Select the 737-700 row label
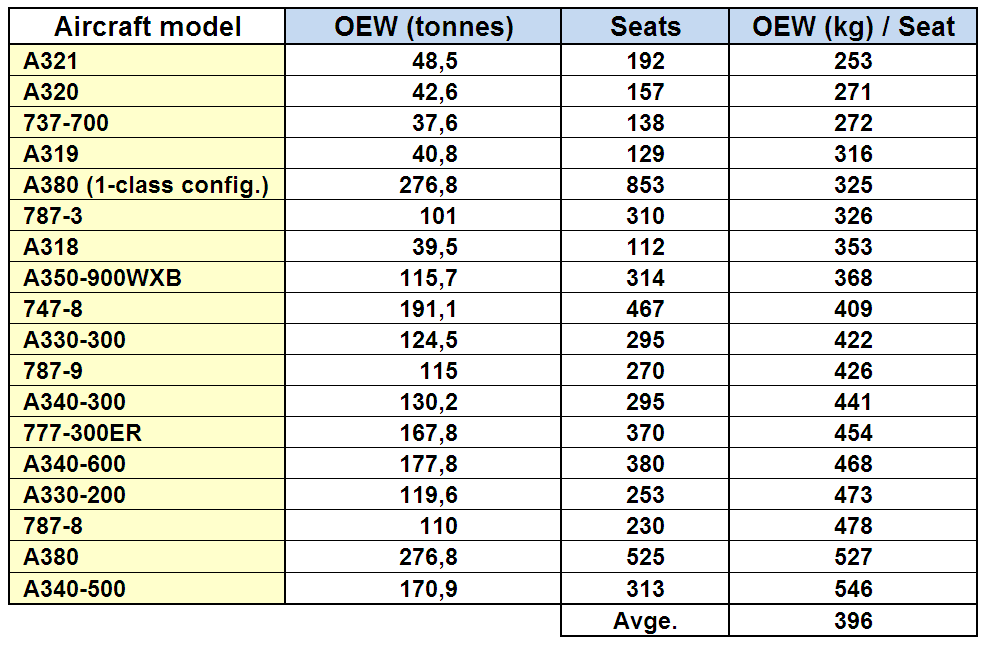 click(x=147, y=123)
